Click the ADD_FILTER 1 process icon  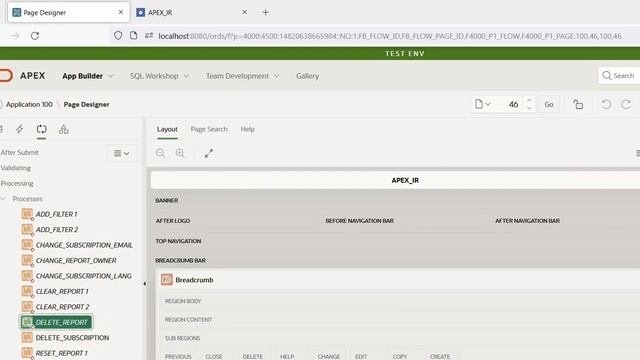pyautogui.click(x=27, y=214)
